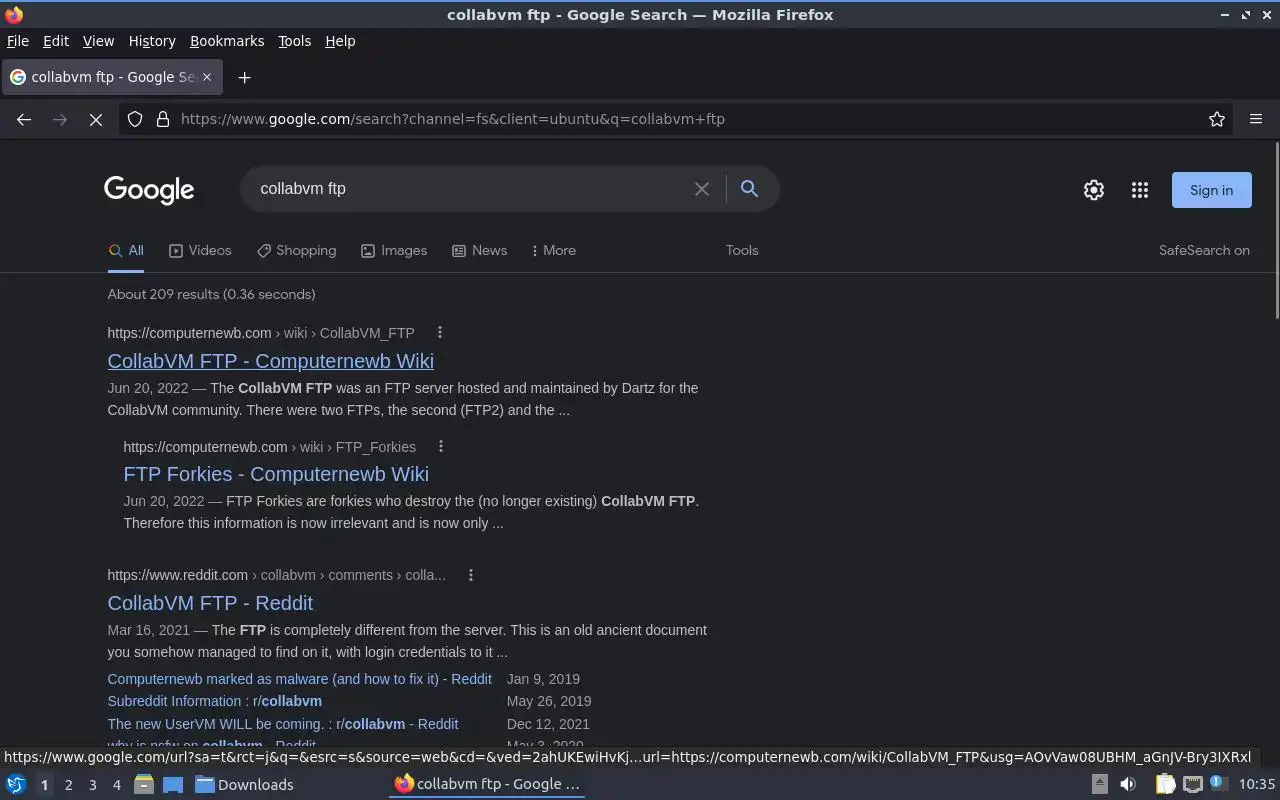Open Computernewb marked as malware Reddit link
This screenshot has height=800, width=1280.
click(299, 679)
